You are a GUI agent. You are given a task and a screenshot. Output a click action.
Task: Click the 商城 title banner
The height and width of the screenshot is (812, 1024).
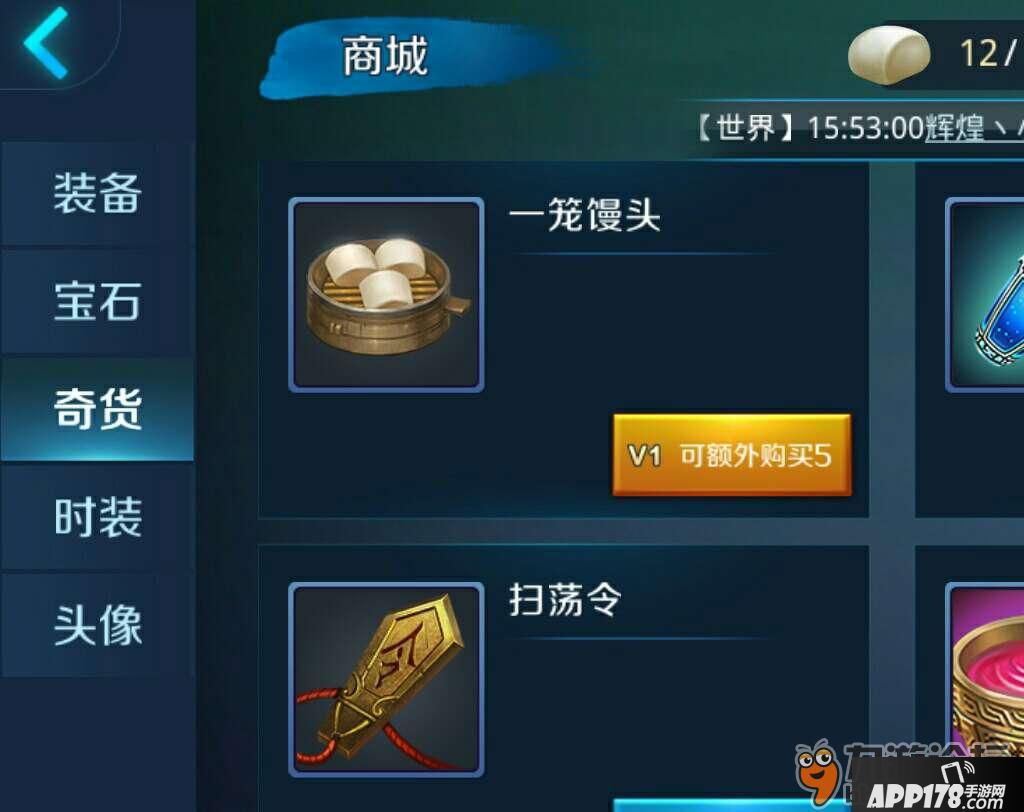click(x=385, y=56)
